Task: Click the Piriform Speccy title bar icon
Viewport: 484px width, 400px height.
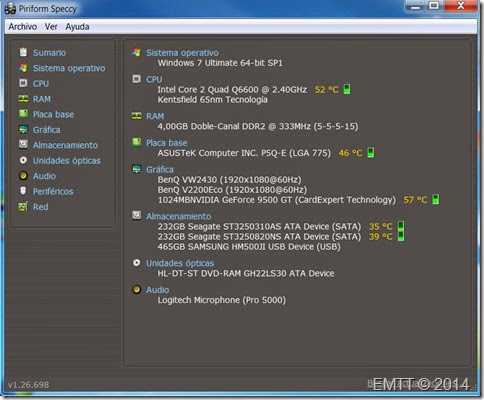Action: [10, 9]
